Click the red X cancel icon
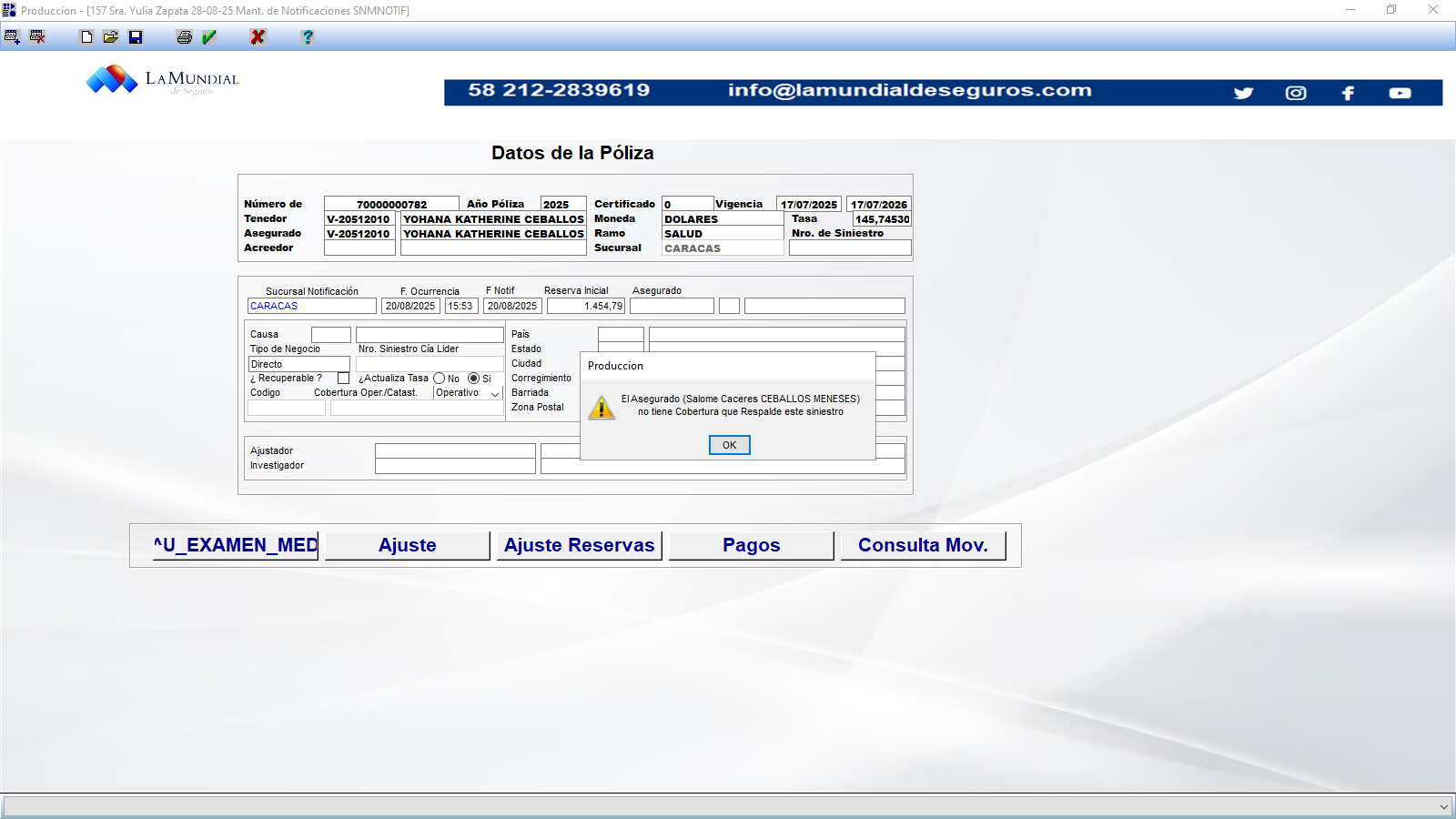This screenshot has height=819, width=1456. (x=258, y=37)
